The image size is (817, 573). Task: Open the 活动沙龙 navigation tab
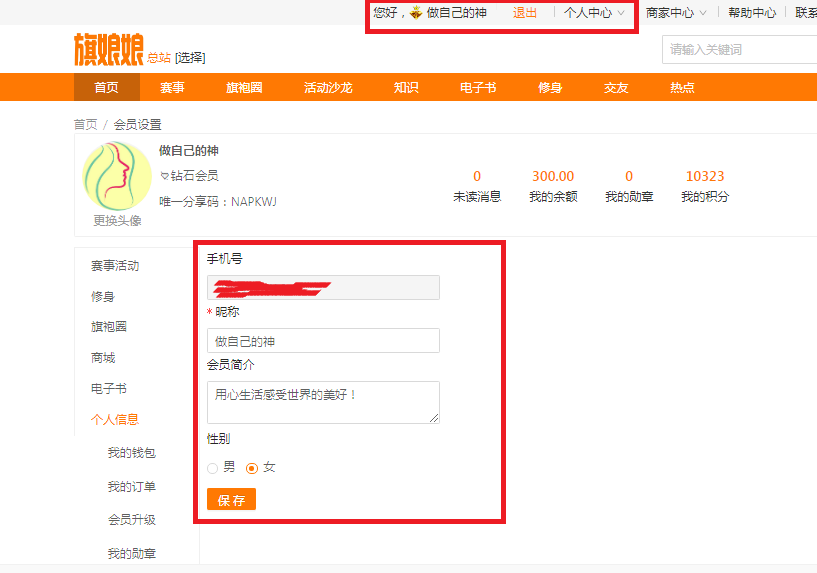pyautogui.click(x=328, y=87)
